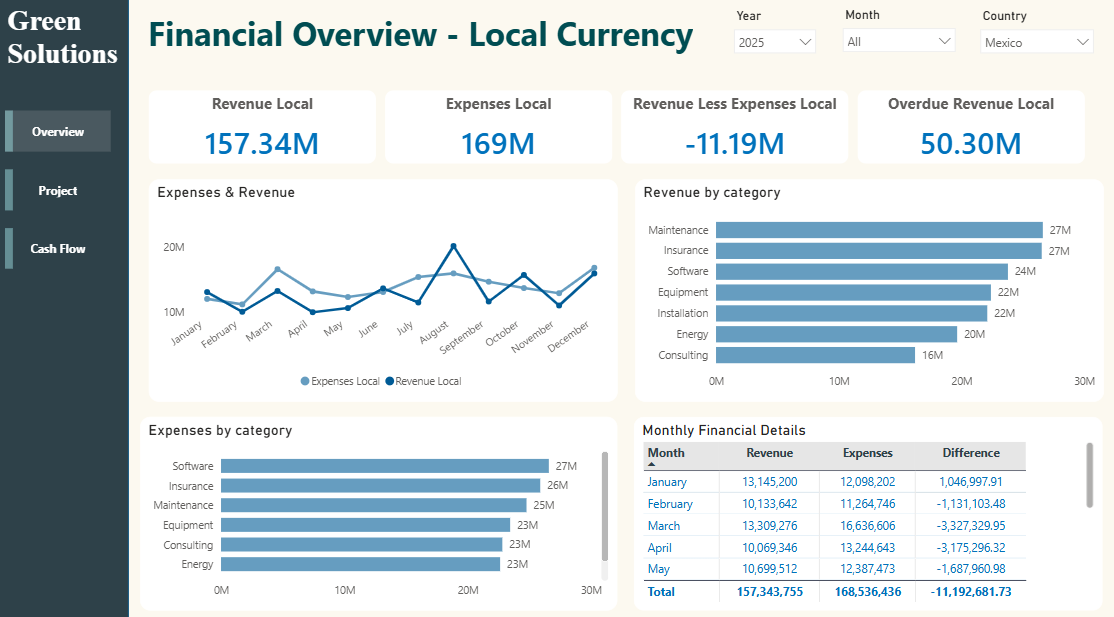1114x617 pixels.
Task: Sort table by the Expenses column header
Action: click(x=867, y=453)
